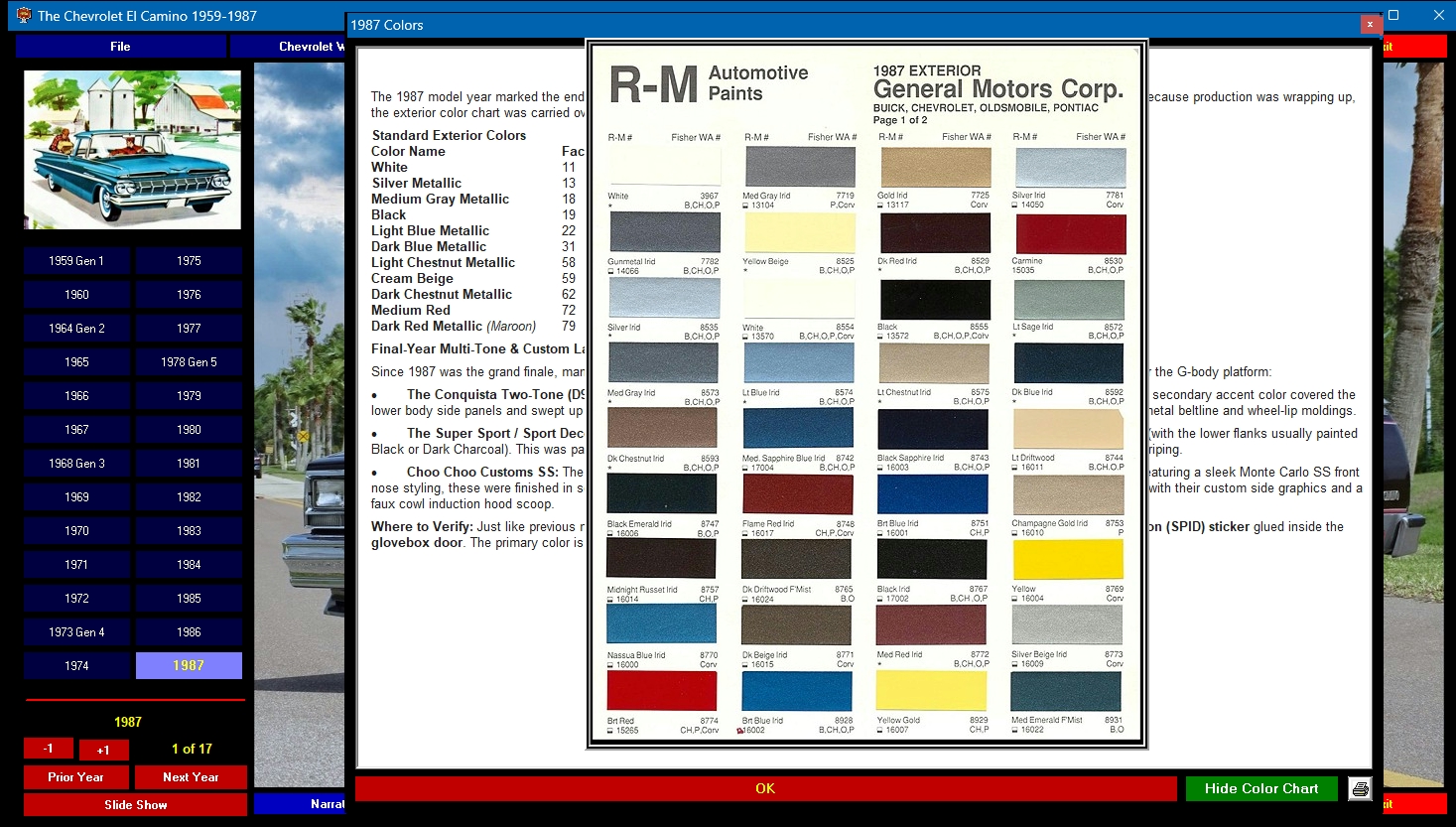Screen dimensions: 1456x827
Task: Click 'Medium Gray Metallic' in the color list
Action: click(440, 199)
